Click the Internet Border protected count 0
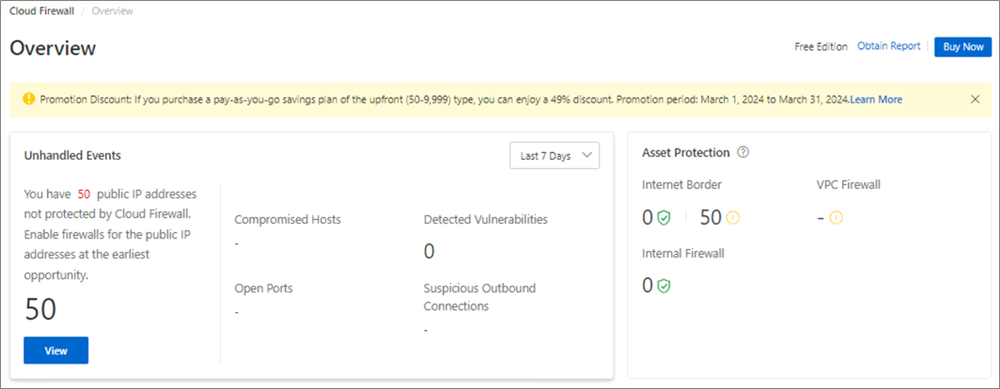Viewport: 1000px width, 389px height. pos(648,218)
